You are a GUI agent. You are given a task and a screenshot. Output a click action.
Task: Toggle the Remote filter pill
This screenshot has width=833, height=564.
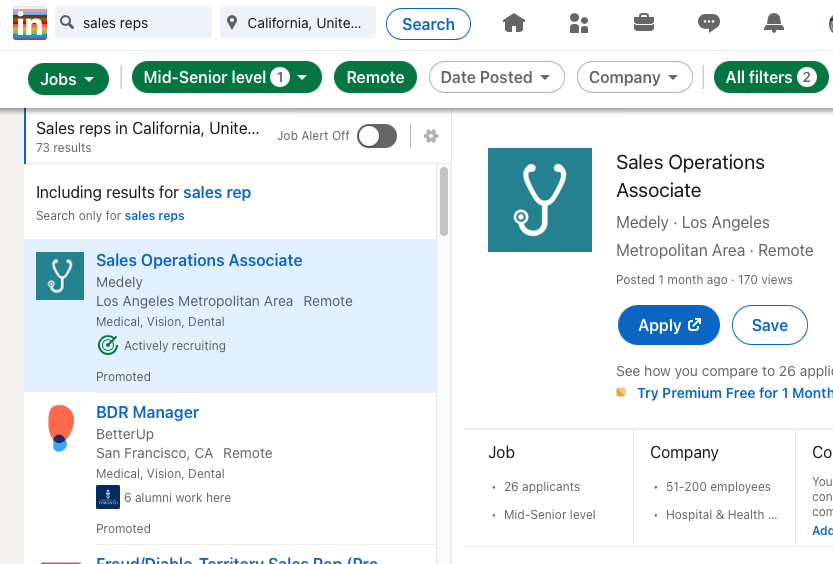[375, 77]
